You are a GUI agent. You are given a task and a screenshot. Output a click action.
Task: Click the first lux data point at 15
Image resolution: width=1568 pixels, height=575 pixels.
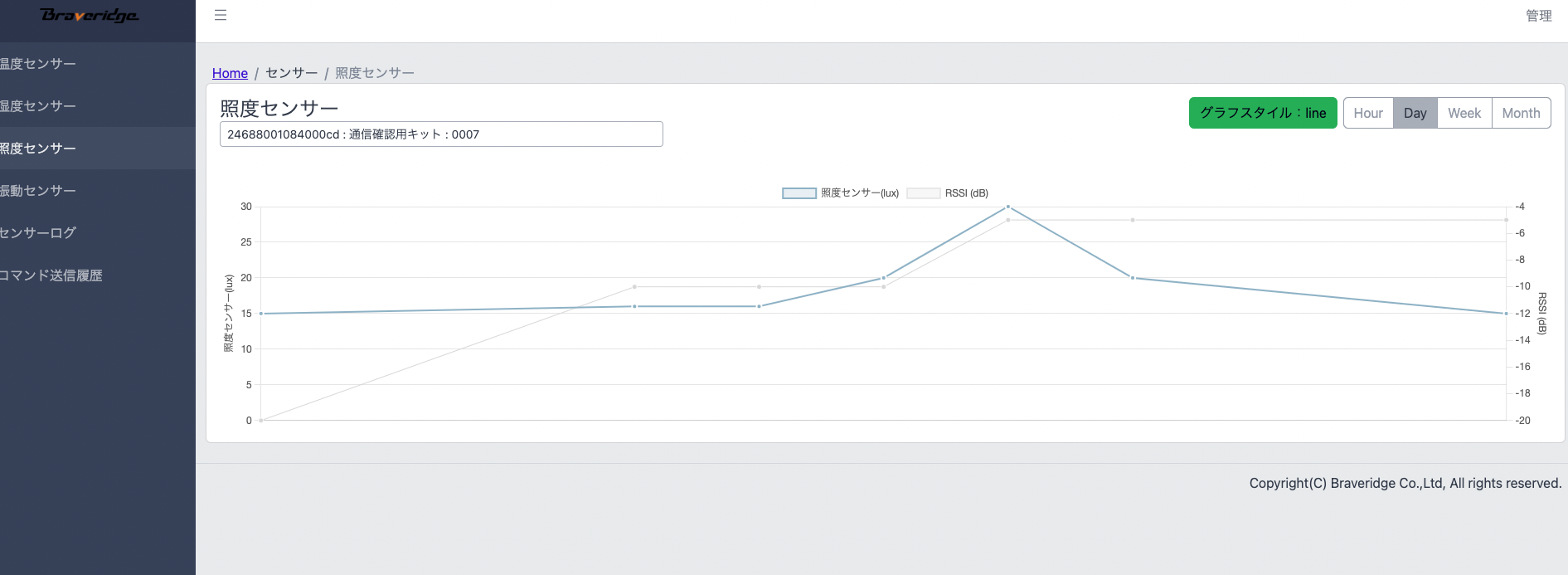click(x=261, y=314)
